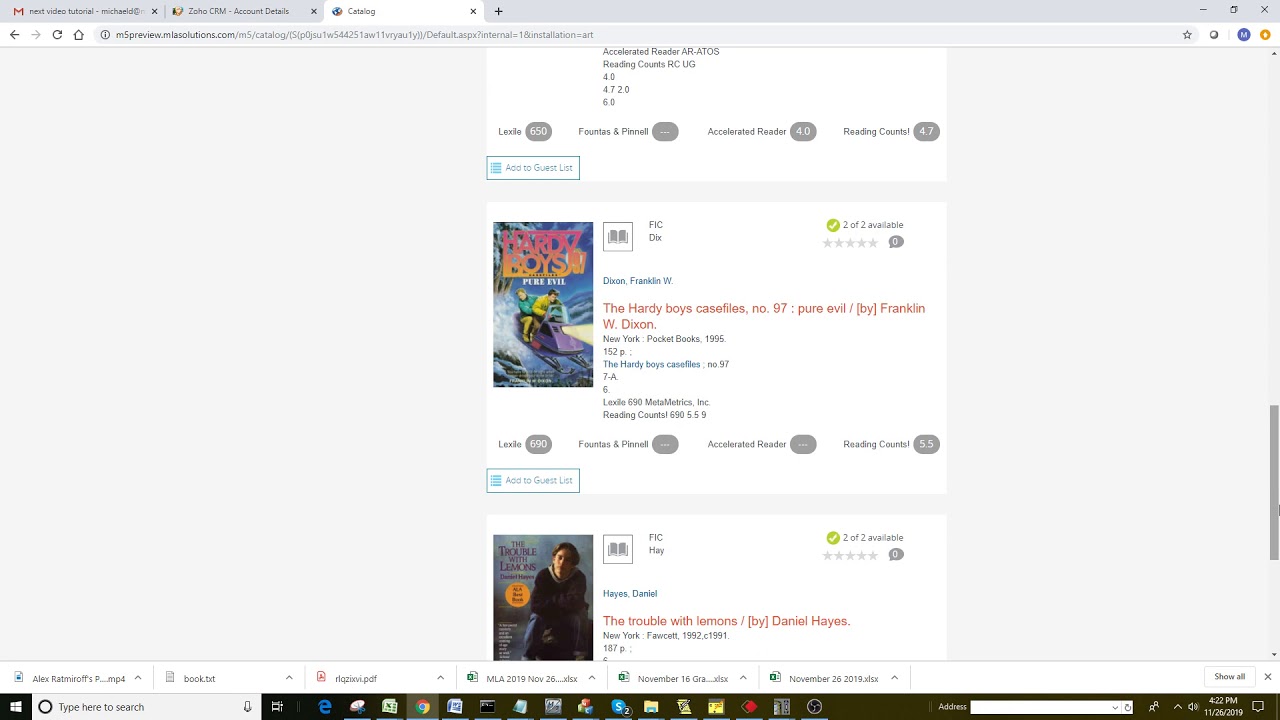
Task: Click Lexile 650 badge
Action: [539, 131]
